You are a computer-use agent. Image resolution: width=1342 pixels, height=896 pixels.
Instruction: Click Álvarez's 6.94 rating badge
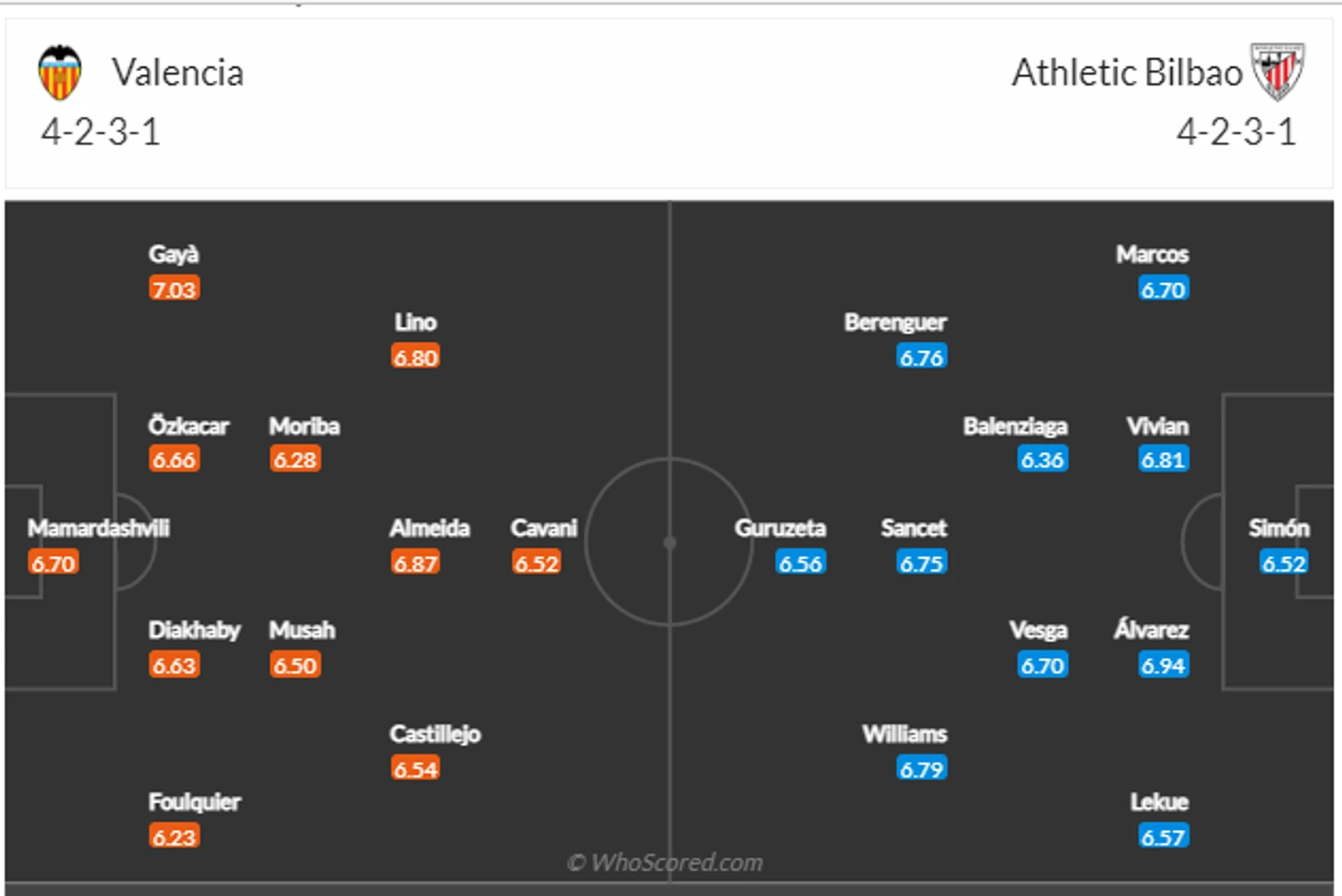[x=1163, y=666]
